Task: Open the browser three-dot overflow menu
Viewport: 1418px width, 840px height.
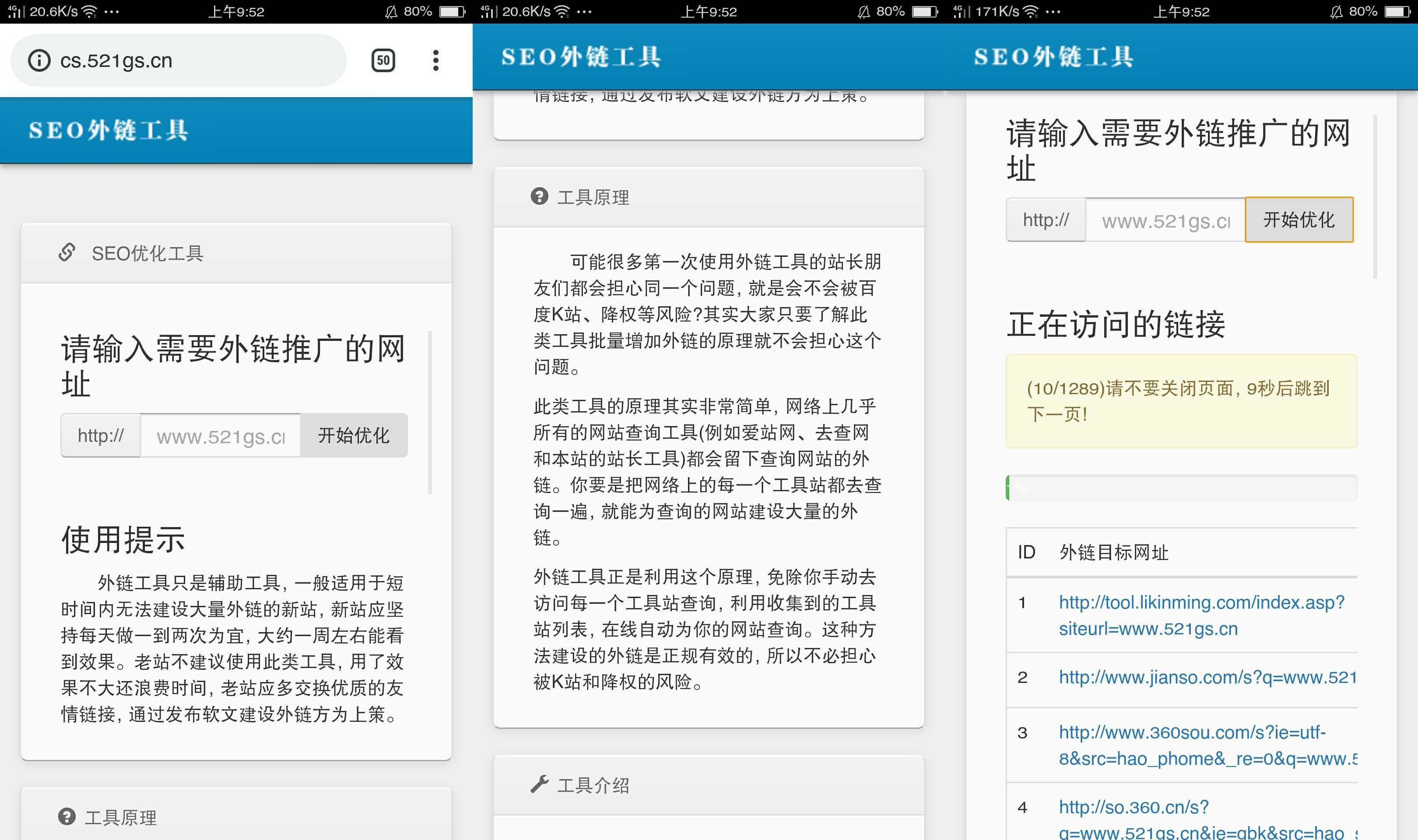Action: coord(435,60)
